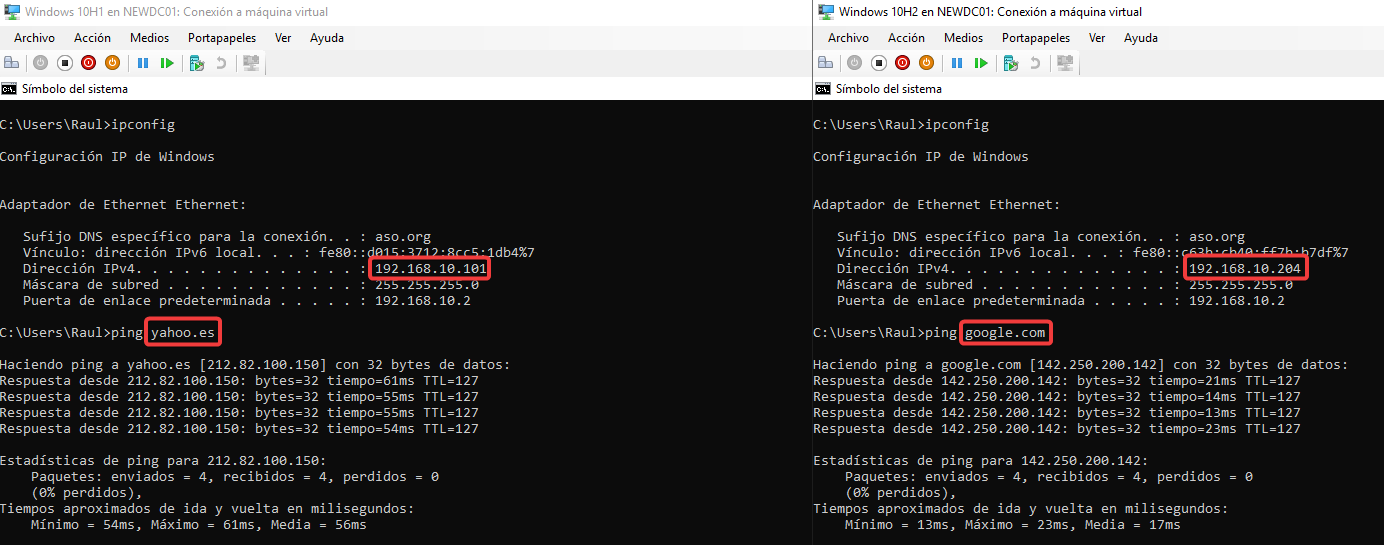
Task: Open the Acción menu in Windows 10H2 window
Action: click(x=906, y=38)
